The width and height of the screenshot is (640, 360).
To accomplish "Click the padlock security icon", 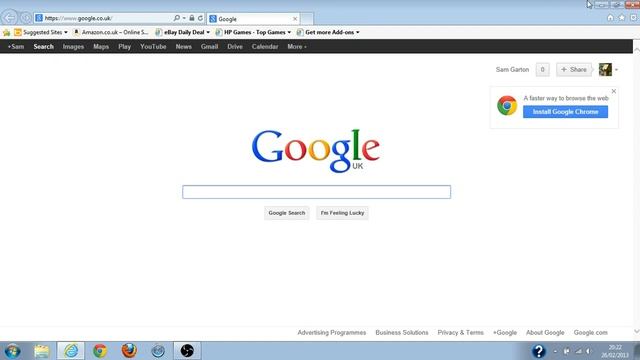I will [191, 18].
